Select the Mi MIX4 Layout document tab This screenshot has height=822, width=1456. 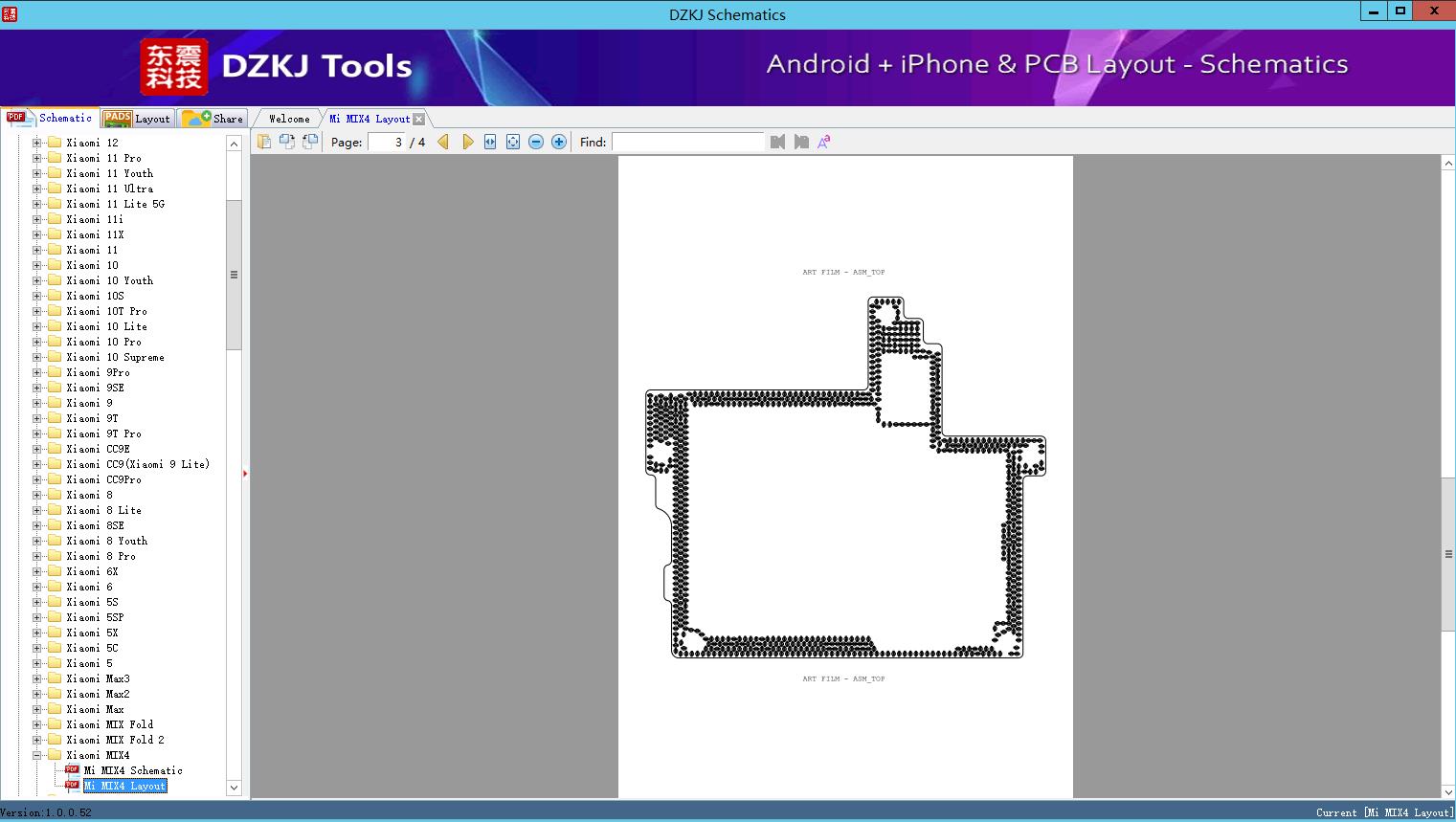pyautogui.click(x=370, y=119)
